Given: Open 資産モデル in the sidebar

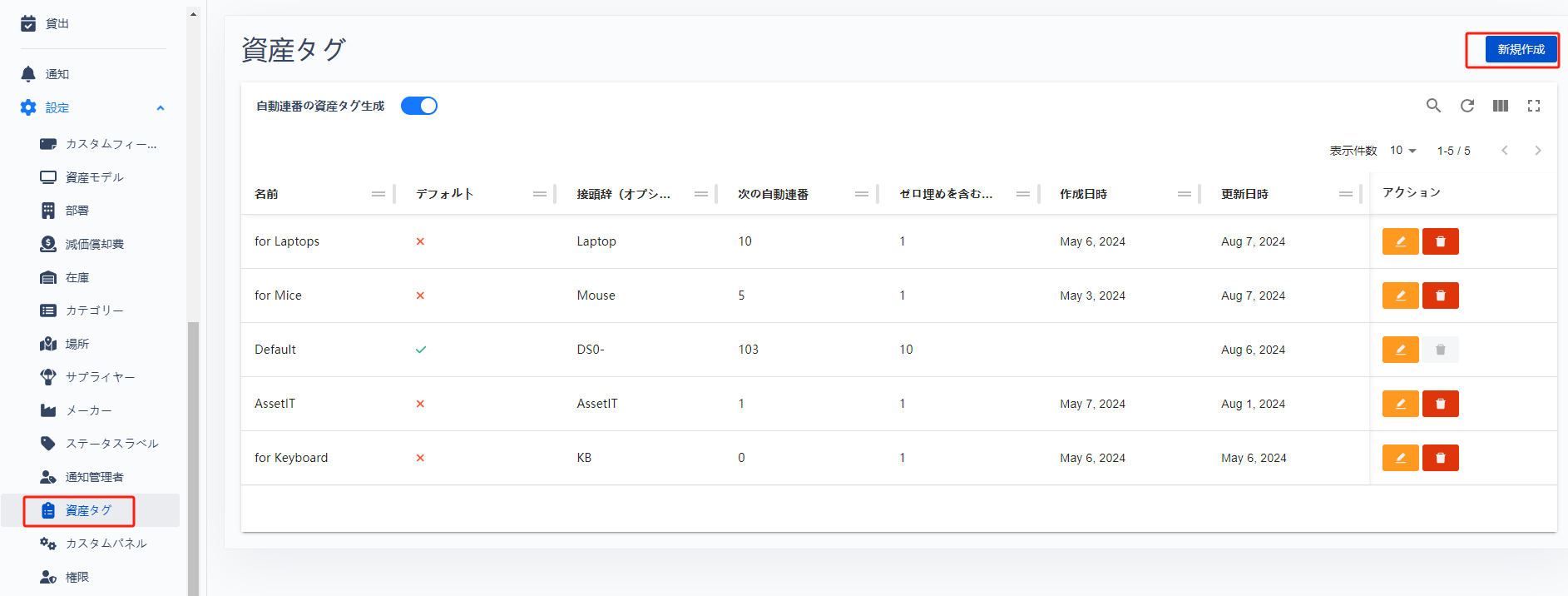Looking at the screenshot, I should tap(94, 177).
